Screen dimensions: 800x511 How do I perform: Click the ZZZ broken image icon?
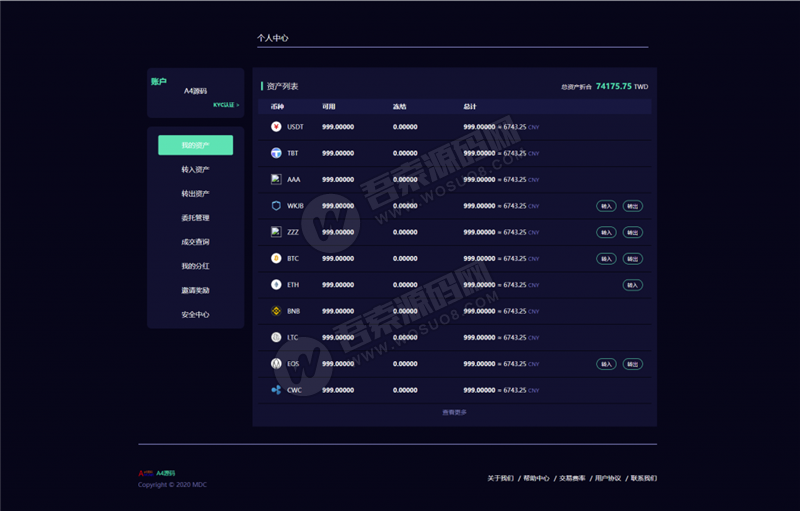point(276,232)
